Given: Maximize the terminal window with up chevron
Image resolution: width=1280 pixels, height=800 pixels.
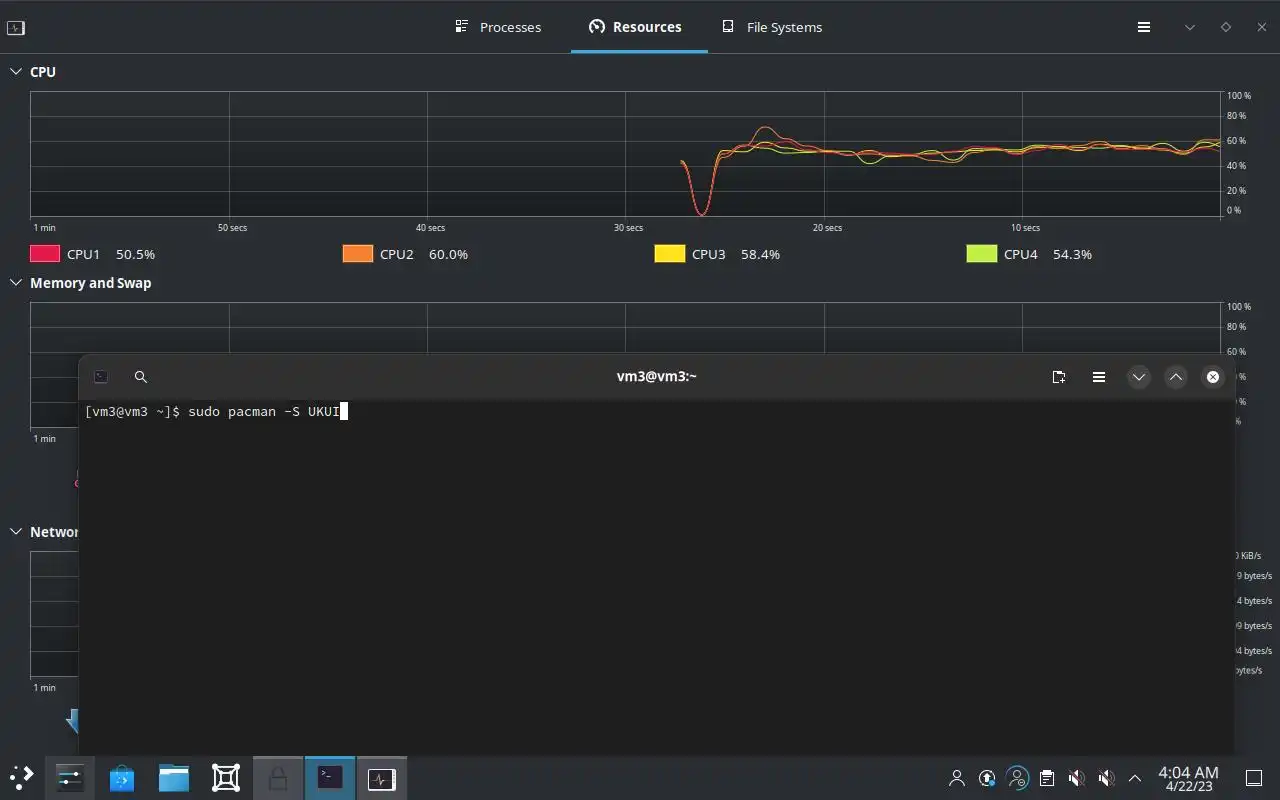Looking at the screenshot, I should tap(1176, 377).
